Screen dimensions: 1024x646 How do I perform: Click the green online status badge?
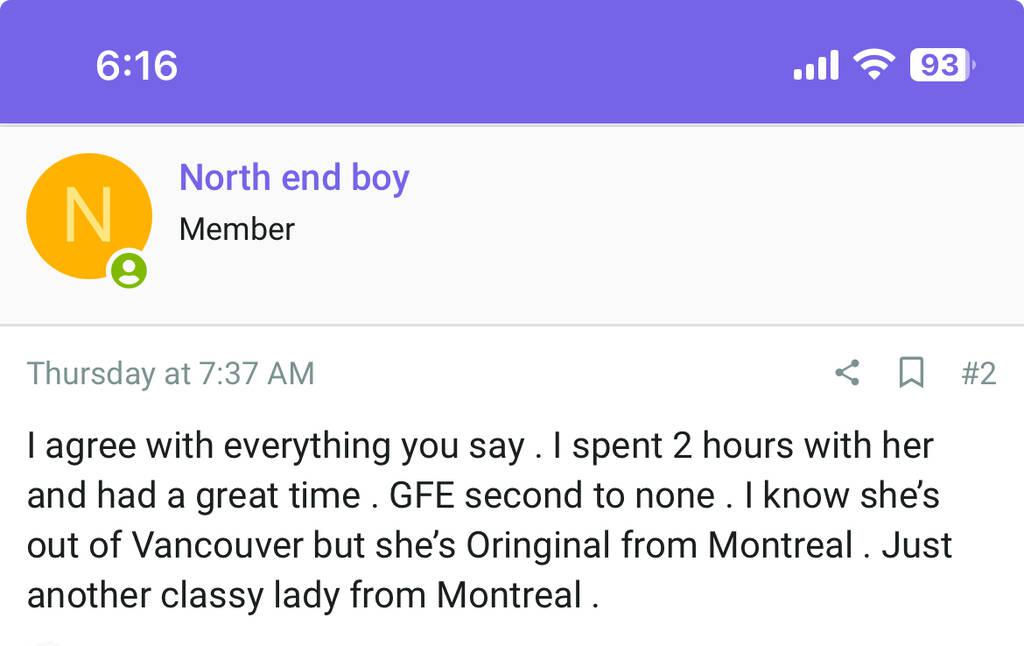click(x=129, y=270)
